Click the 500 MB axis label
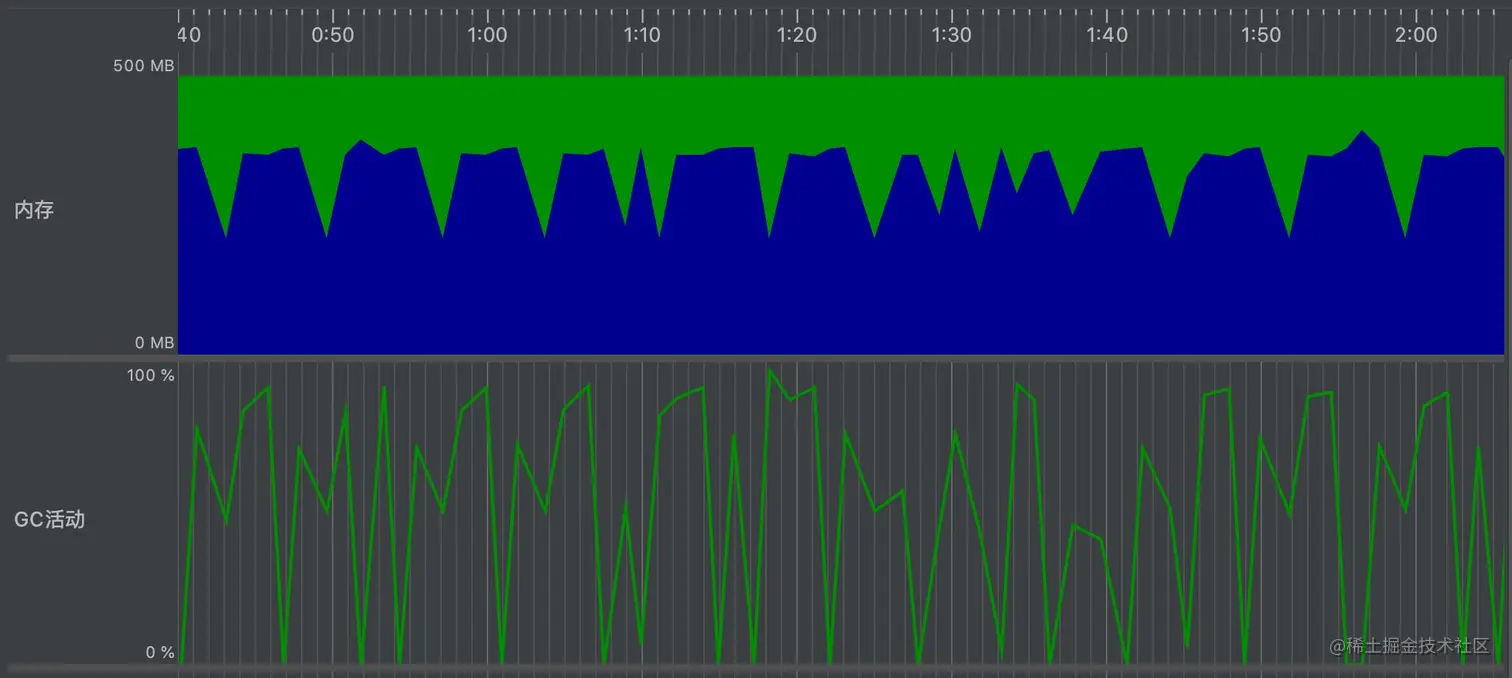The height and width of the screenshot is (678, 1512). click(145, 66)
